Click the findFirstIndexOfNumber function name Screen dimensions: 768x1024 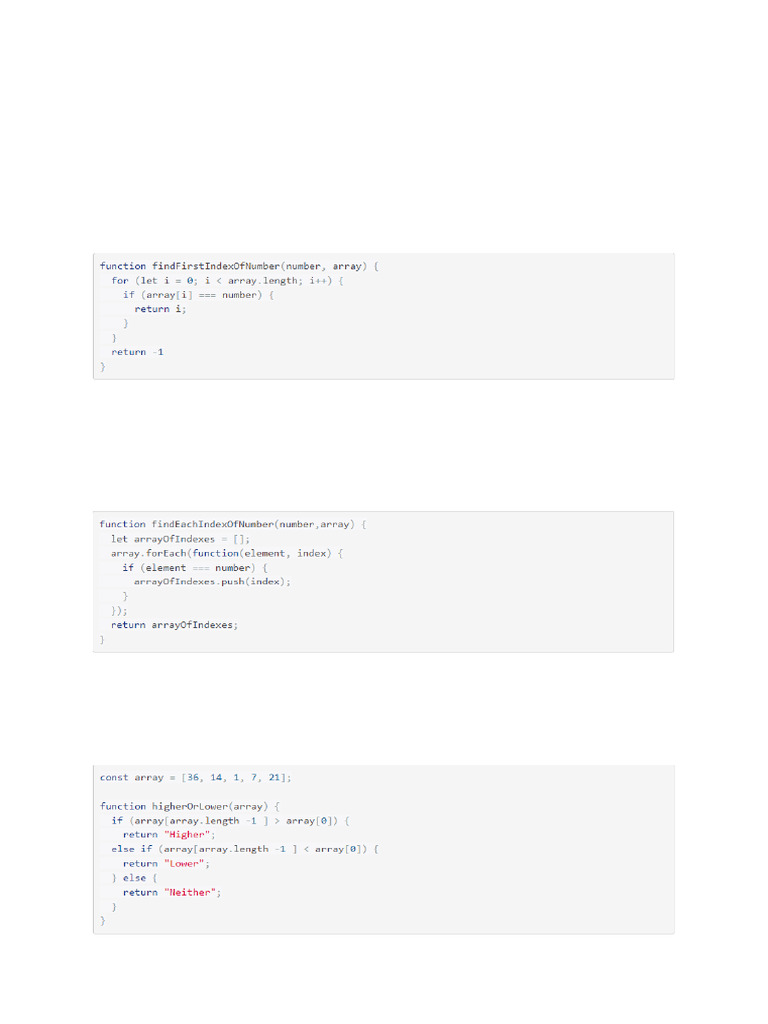[x=215, y=266]
